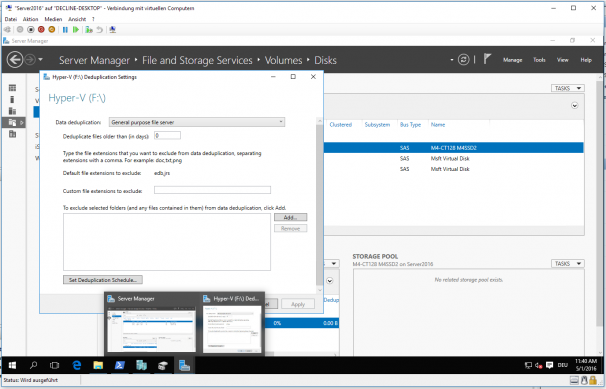Open the Tools menu

pyautogui.click(x=539, y=60)
